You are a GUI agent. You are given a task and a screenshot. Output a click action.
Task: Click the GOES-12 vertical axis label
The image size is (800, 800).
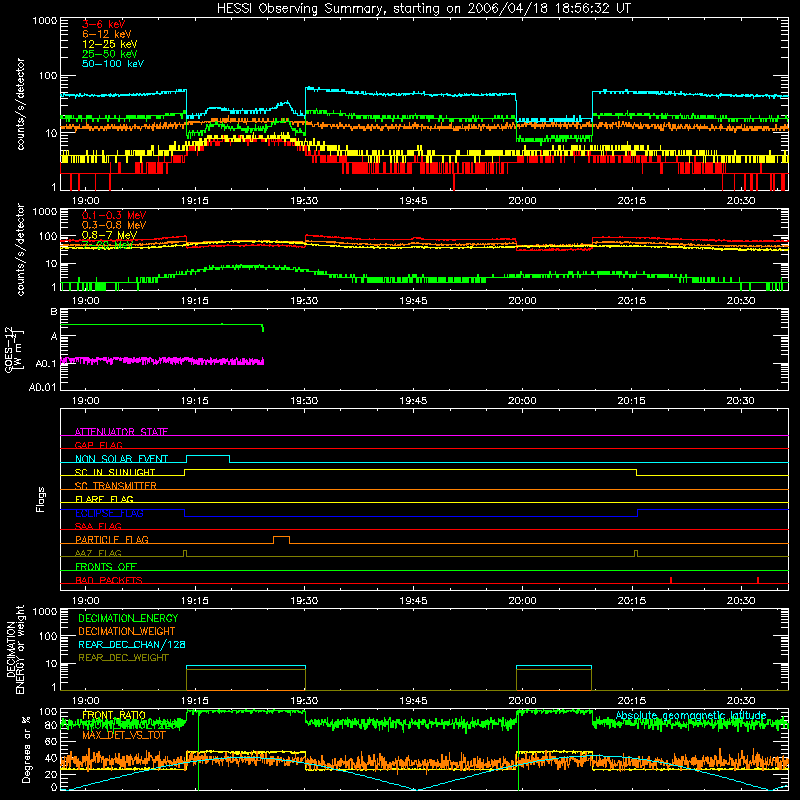pyautogui.click(x=13, y=349)
